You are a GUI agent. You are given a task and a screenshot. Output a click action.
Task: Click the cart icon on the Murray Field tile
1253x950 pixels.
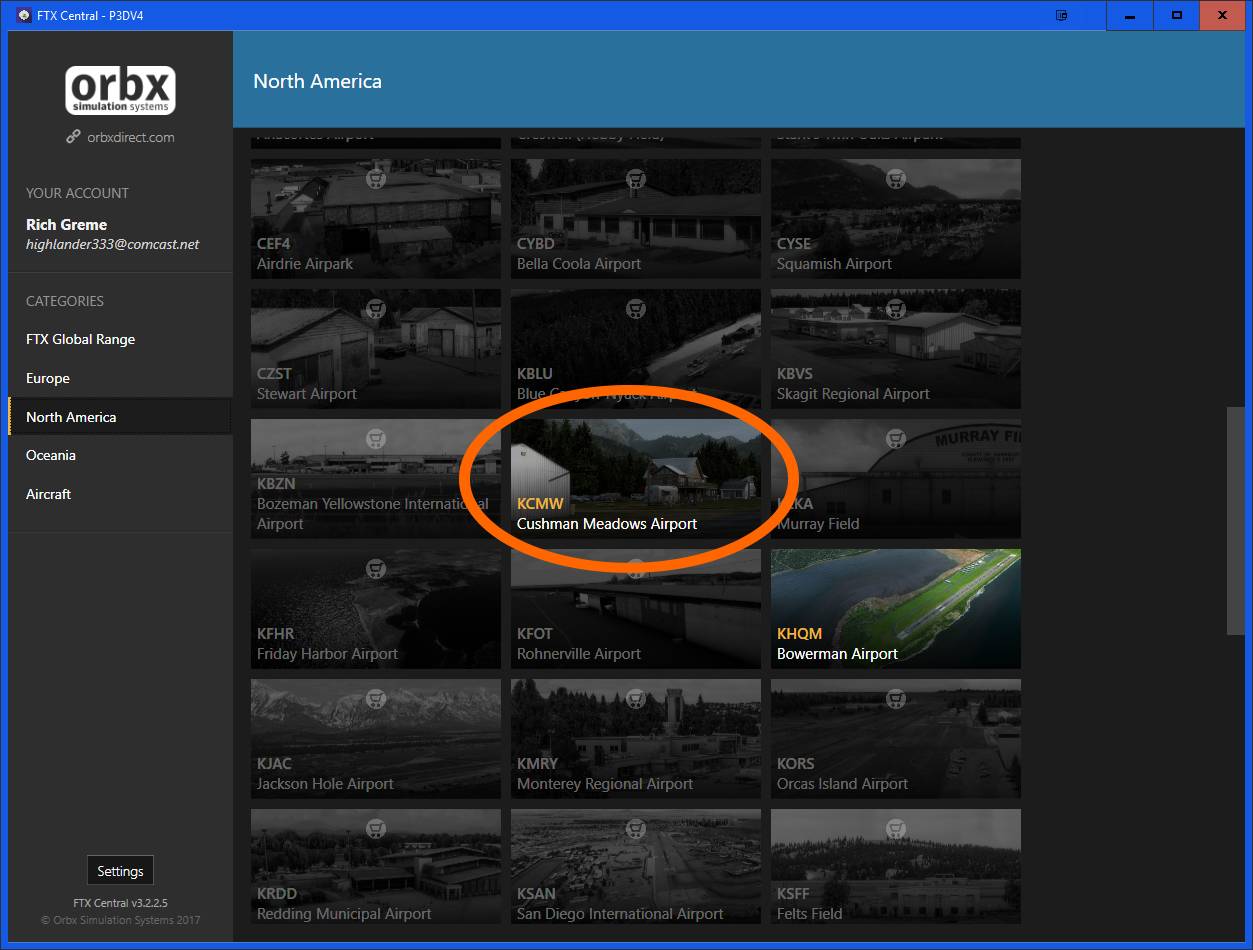tap(896, 439)
